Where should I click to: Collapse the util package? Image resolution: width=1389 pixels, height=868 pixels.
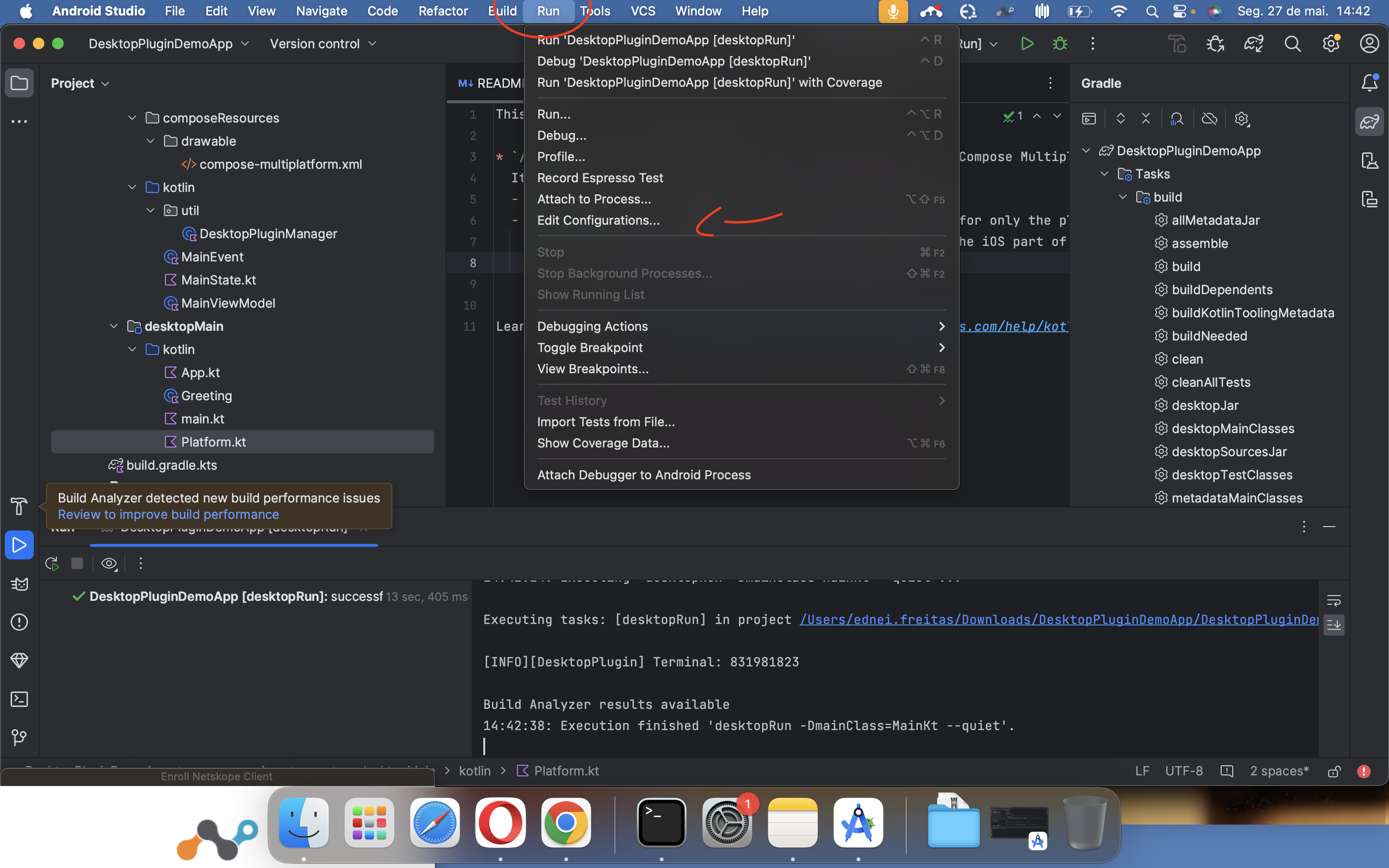[x=150, y=211]
